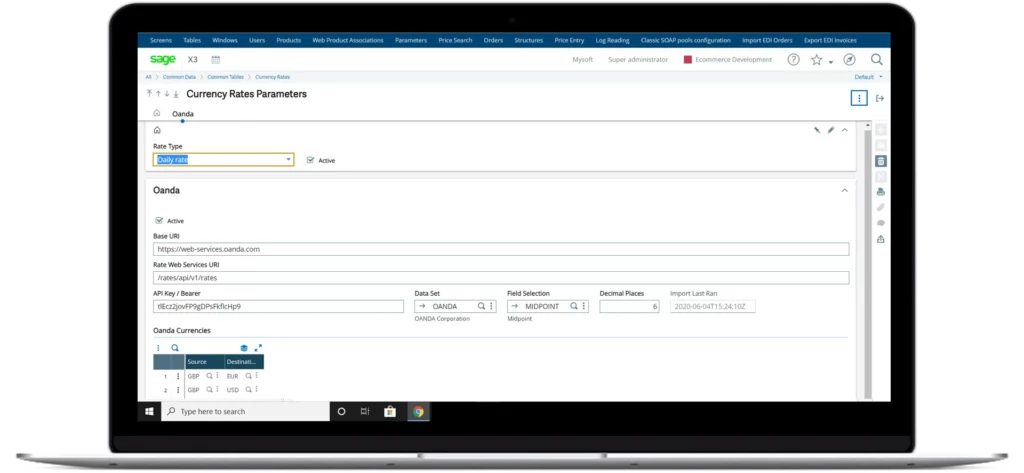Jump to last record arrow icon
1024x473 pixels.
pos(176,94)
